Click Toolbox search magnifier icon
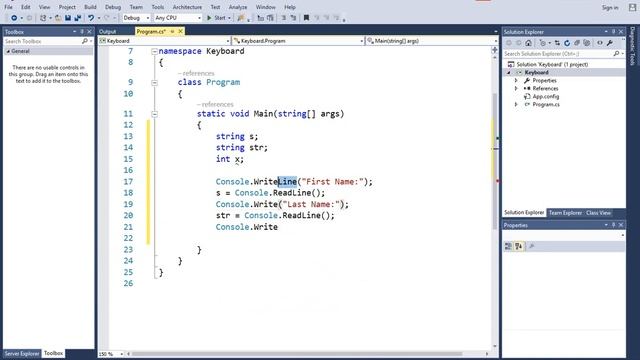The image size is (640, 360). pos(84,41)
